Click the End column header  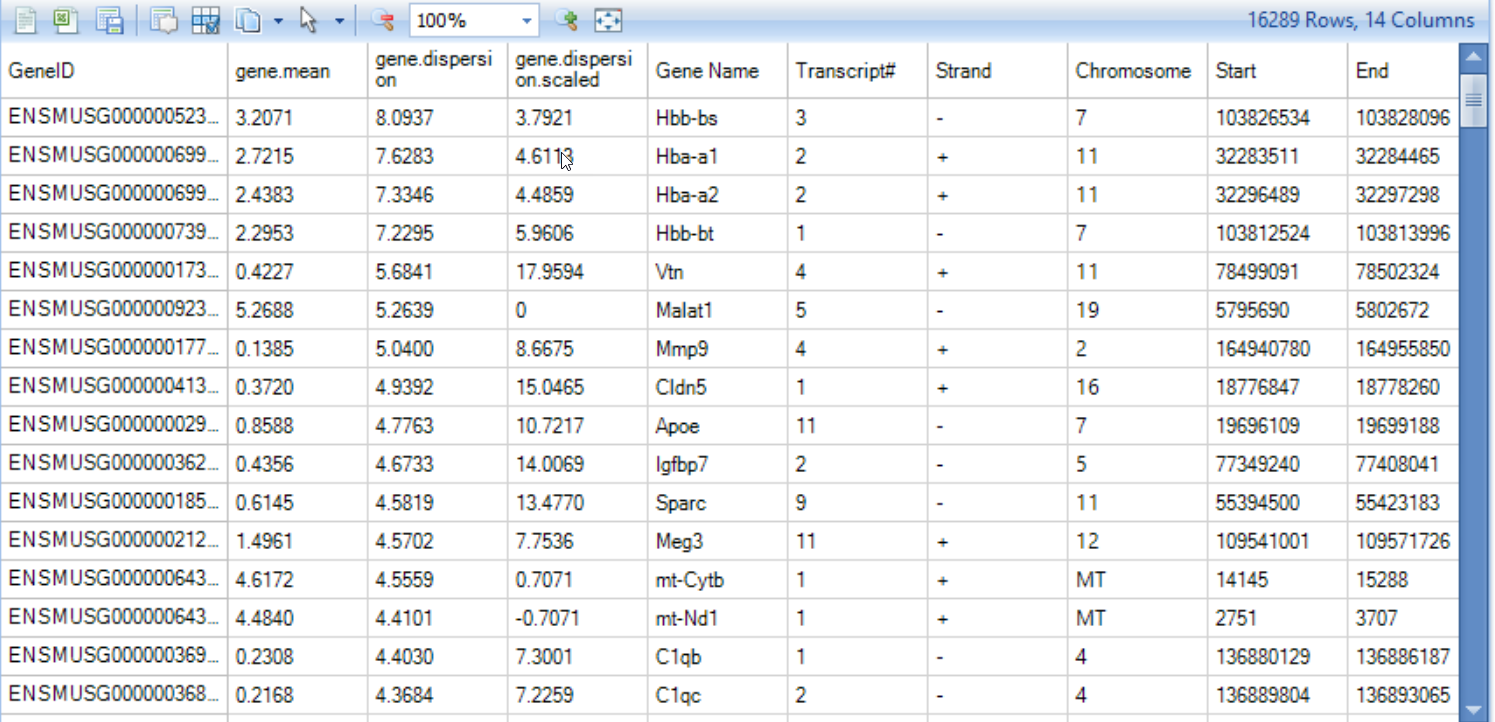point(1402,71)
